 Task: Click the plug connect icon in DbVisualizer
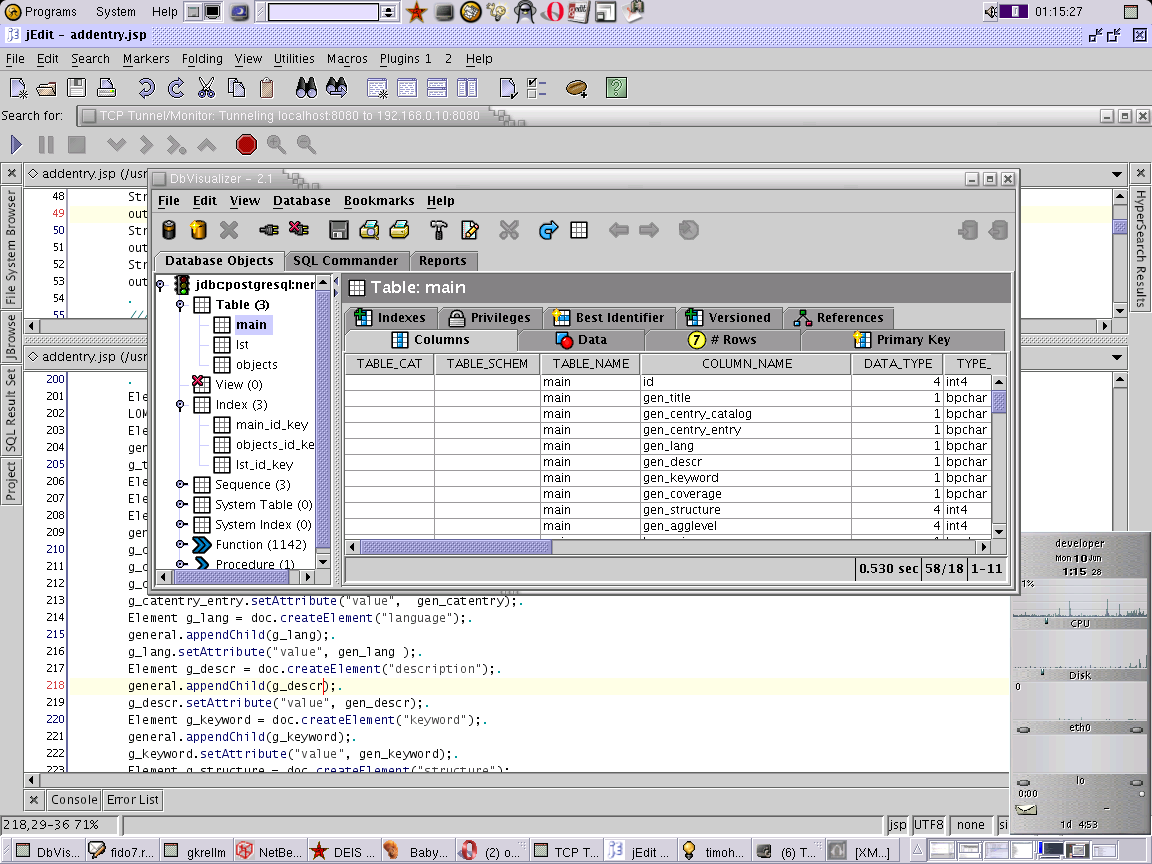point(269,231)
